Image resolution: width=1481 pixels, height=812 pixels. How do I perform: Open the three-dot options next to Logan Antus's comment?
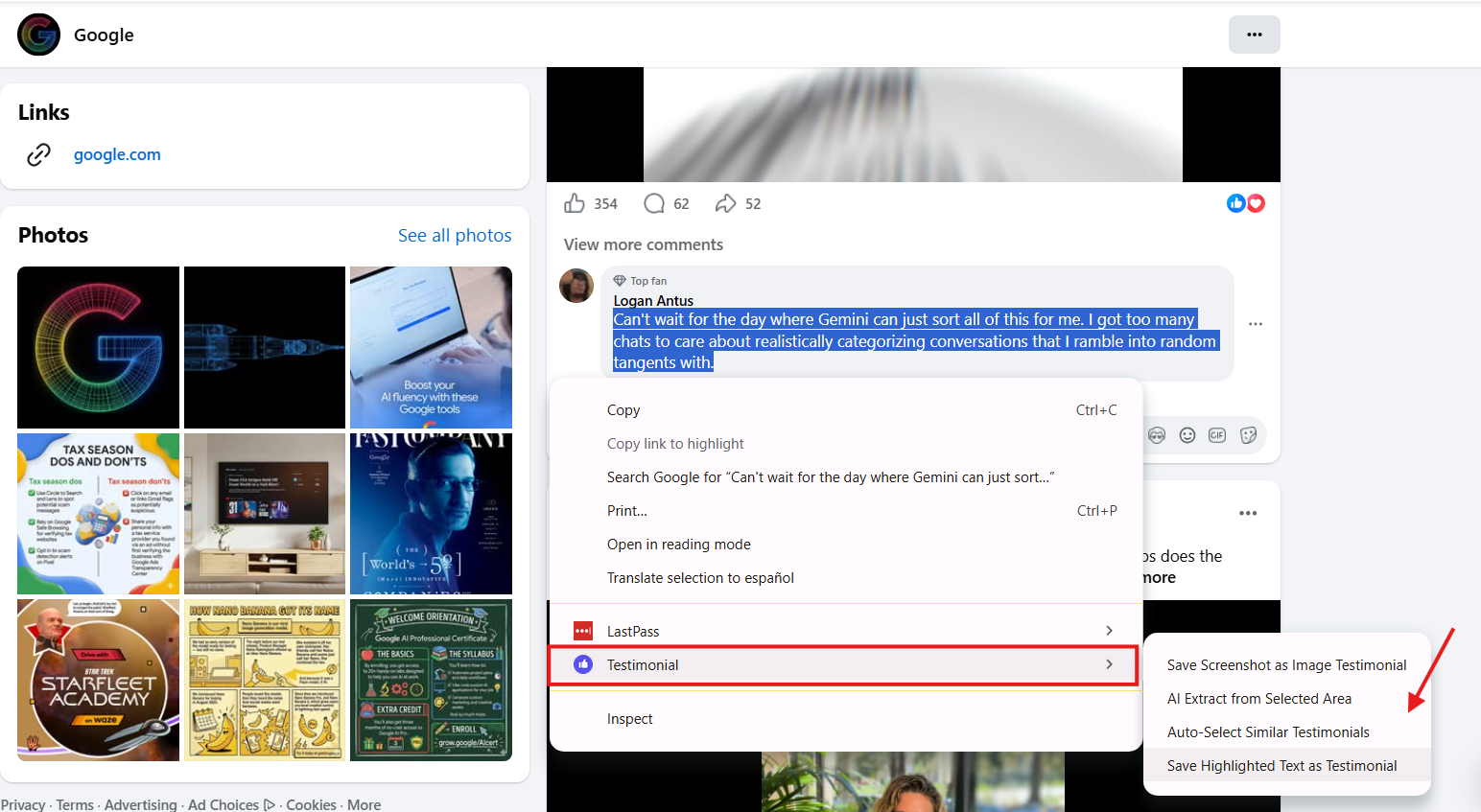pyautogui.click(x=1256, y=324)
